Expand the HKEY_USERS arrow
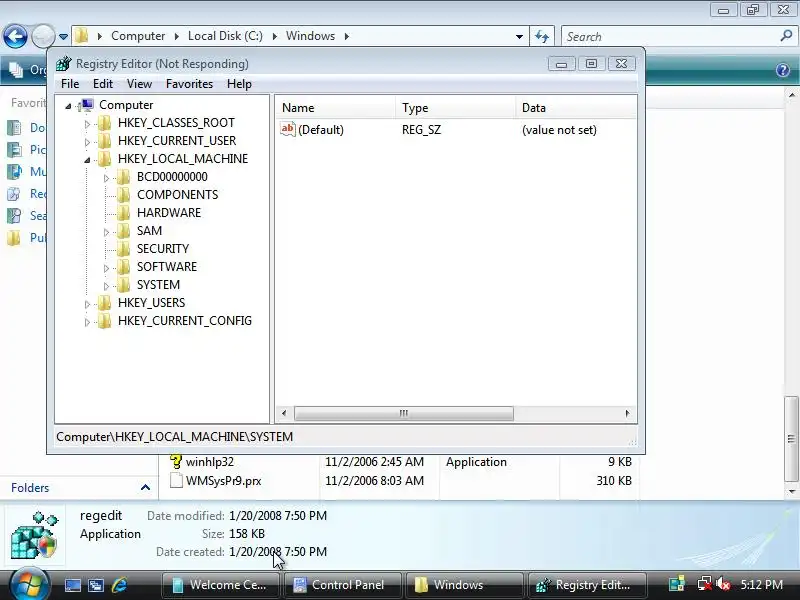This screenshot has width=800, height=600. (x=87, y=304)
